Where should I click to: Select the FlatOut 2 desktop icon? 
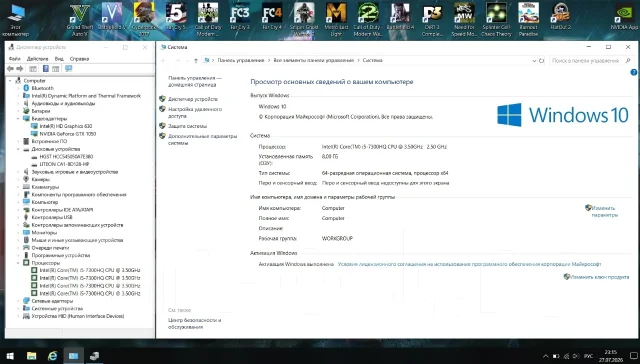[560, 16]
